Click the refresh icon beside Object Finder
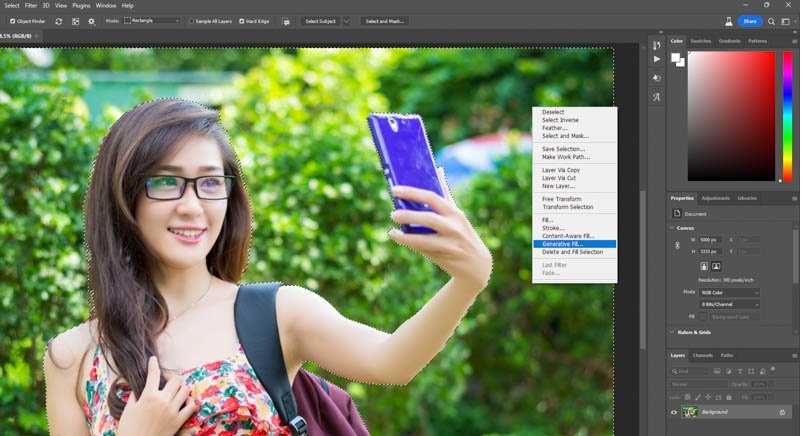Viewport: 802px width, 436px height. (58, 21)
